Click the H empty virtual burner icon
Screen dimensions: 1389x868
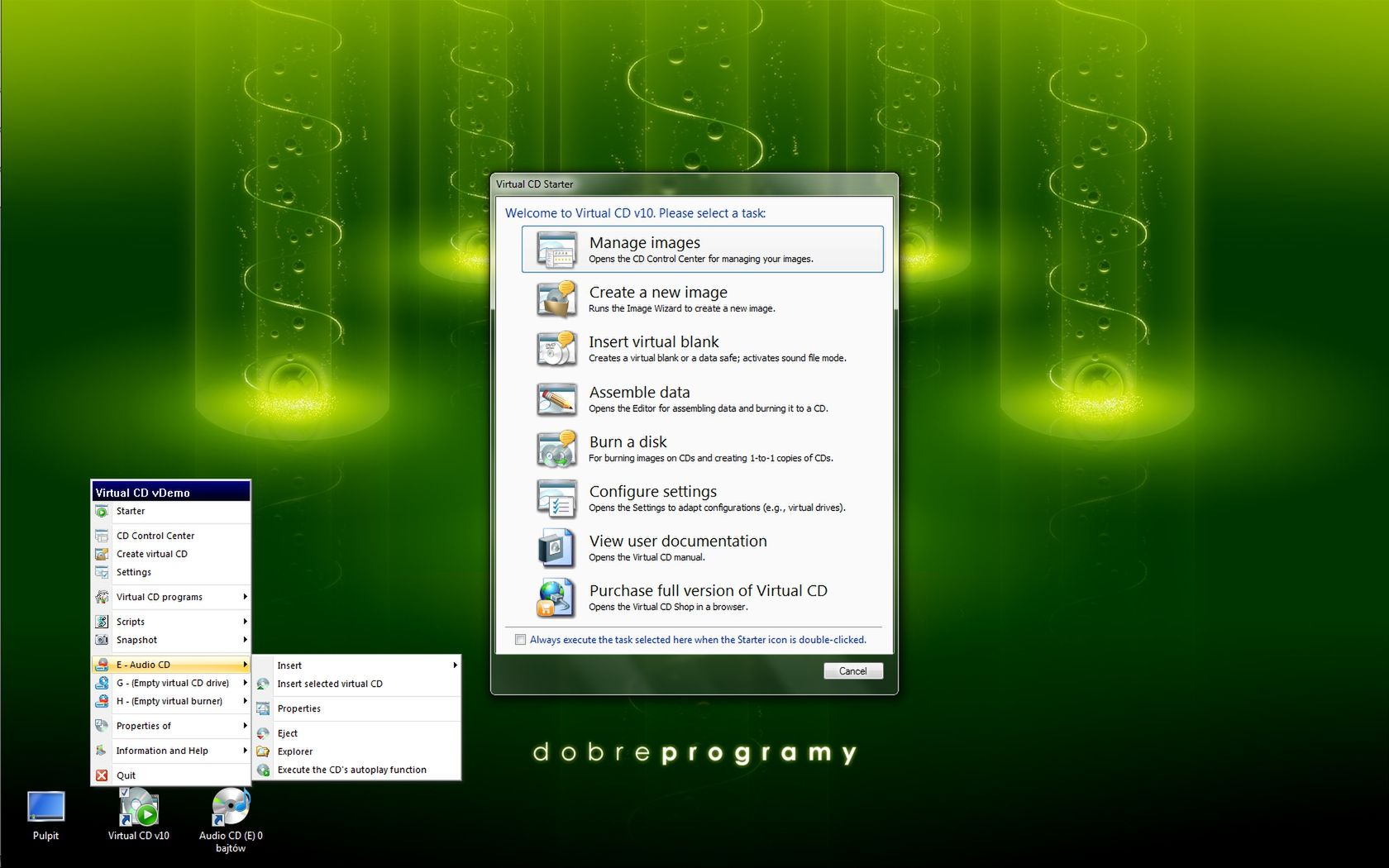(x=102, y=701)
